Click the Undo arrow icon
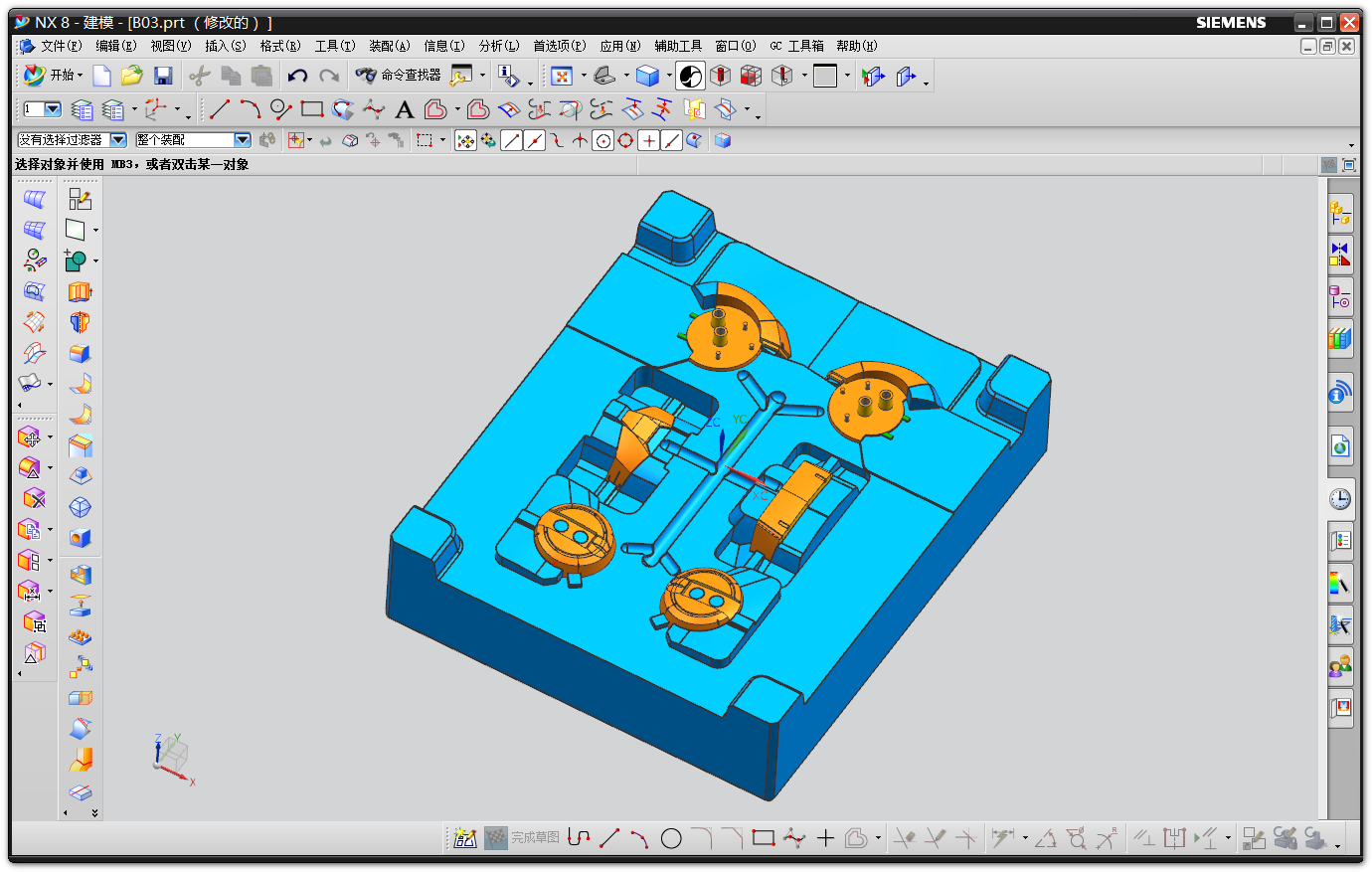1372x872 pixels. click(x=297, y=76)
